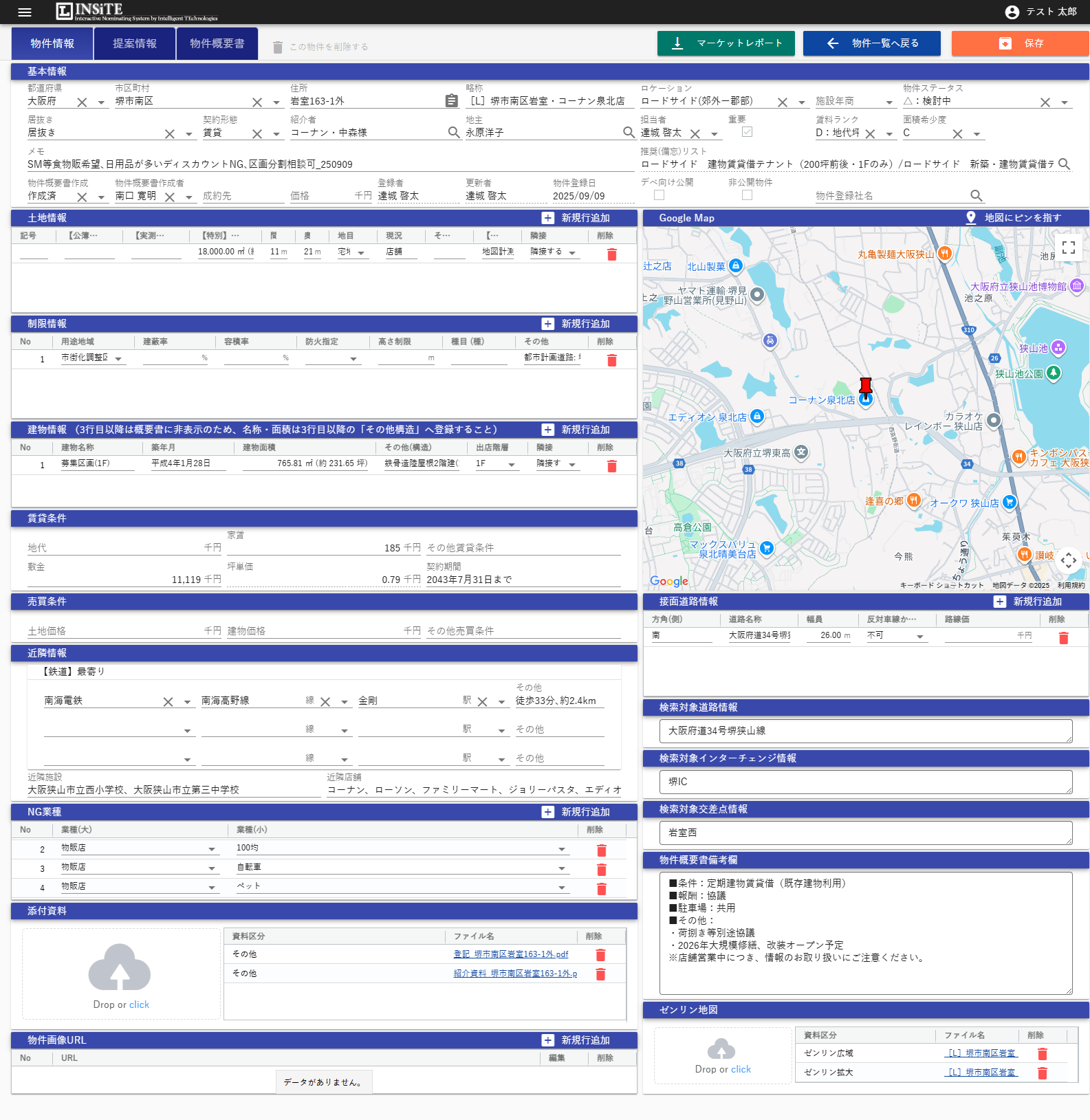Screen dimensions: 1090x1120
Task: Open the 施設年商 dropdown
Action: (889, 102)
